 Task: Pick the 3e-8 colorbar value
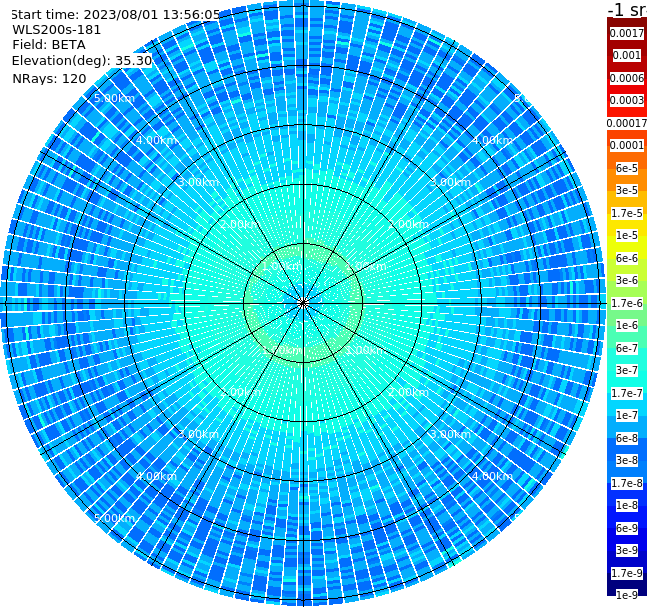pos(627,460)
